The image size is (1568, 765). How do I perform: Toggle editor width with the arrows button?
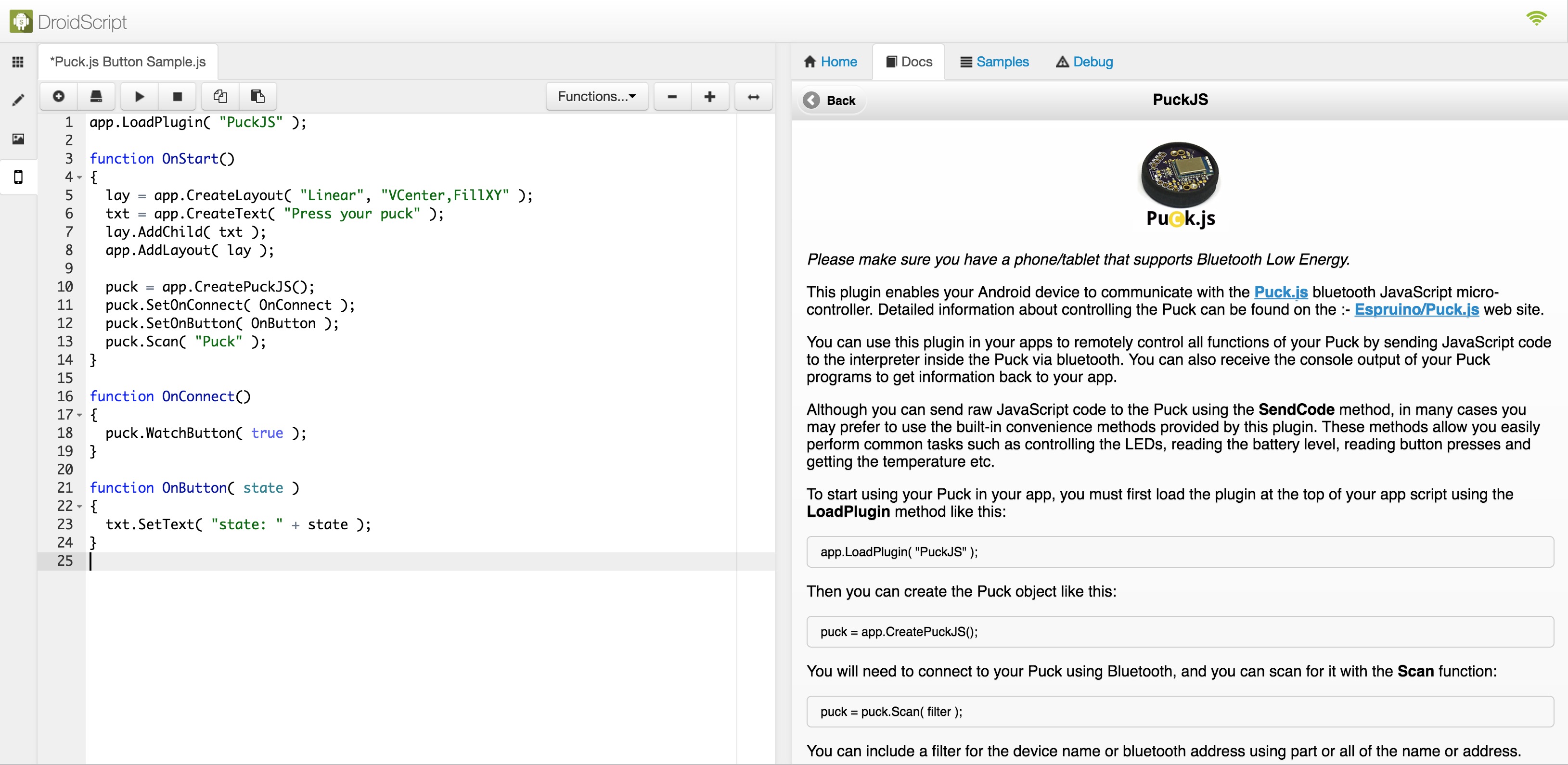[754, 96]
